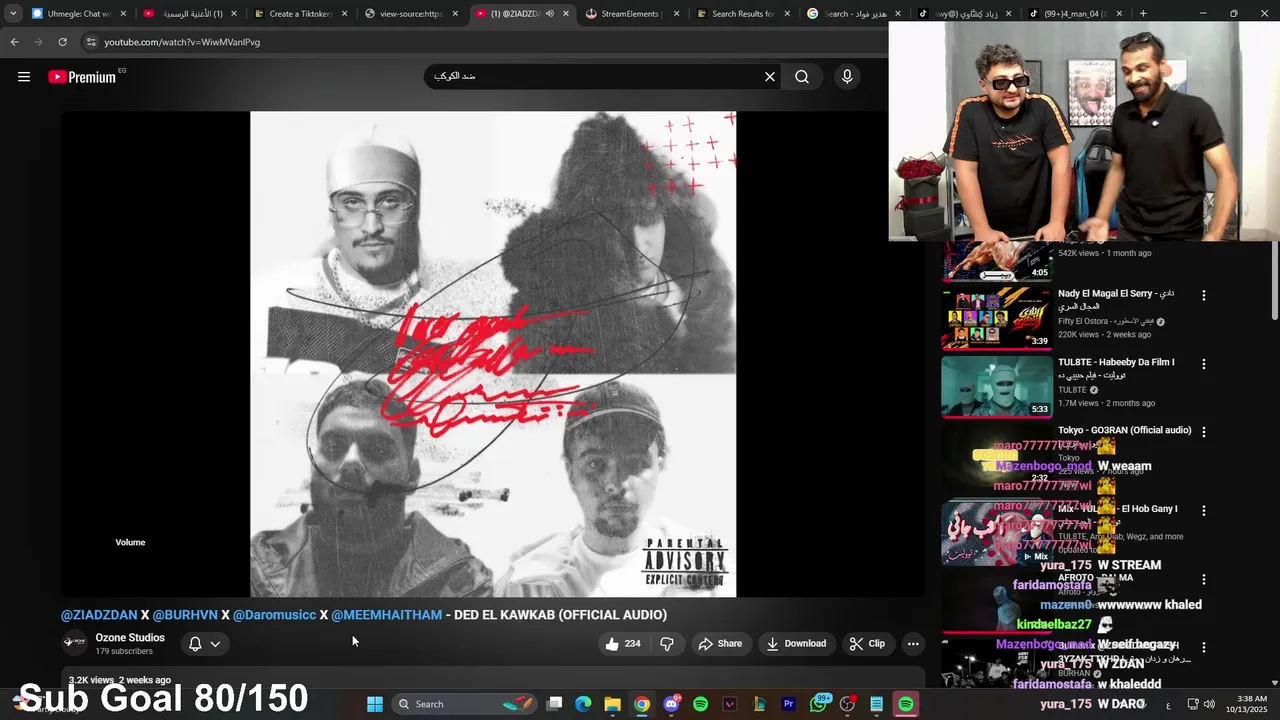Viewport: 1280px width, 720px height.
Task: Open the taskbar volume speaker icon
Action: 1209,704
